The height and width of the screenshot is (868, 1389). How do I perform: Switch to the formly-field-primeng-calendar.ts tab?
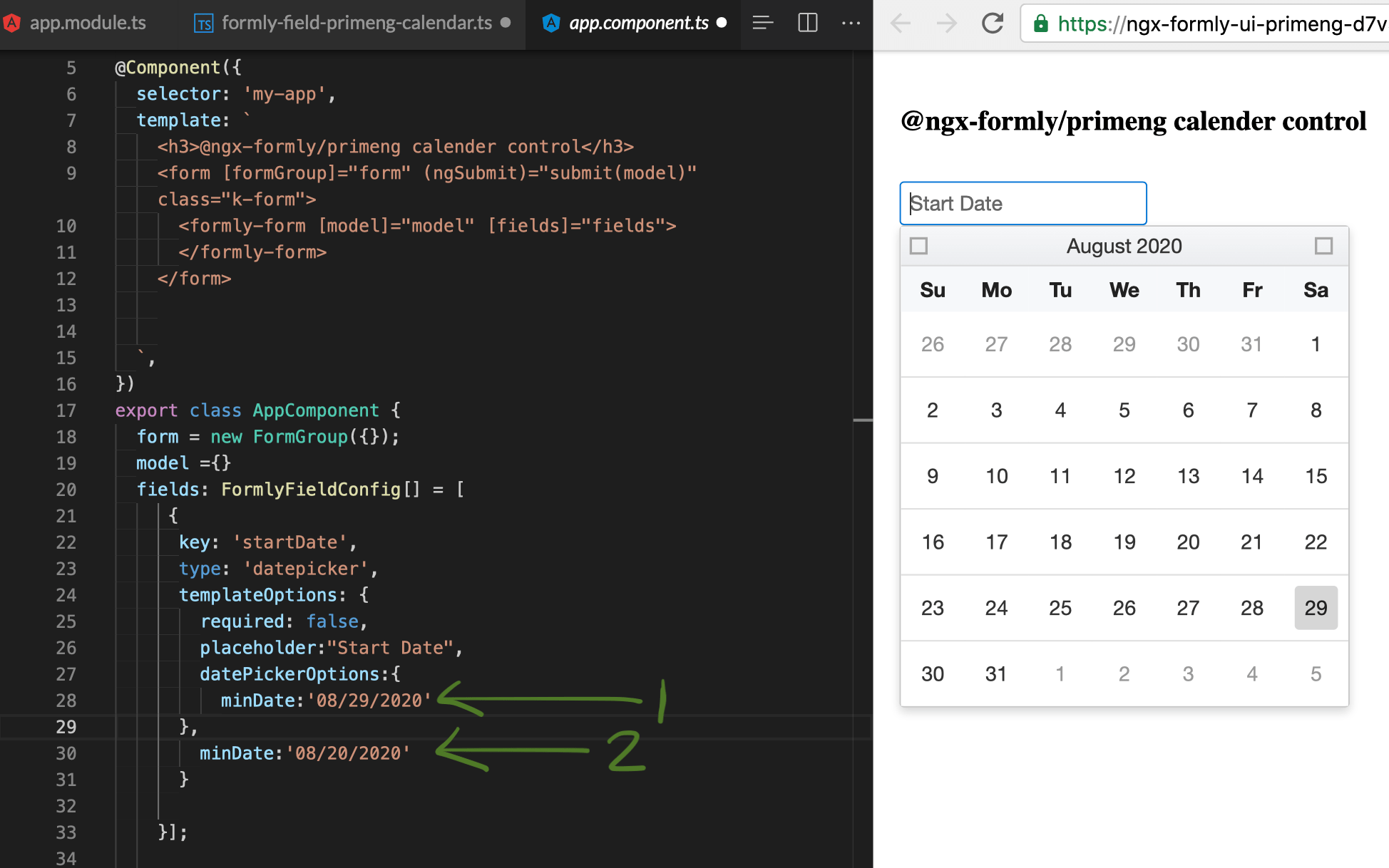point(357,23)
